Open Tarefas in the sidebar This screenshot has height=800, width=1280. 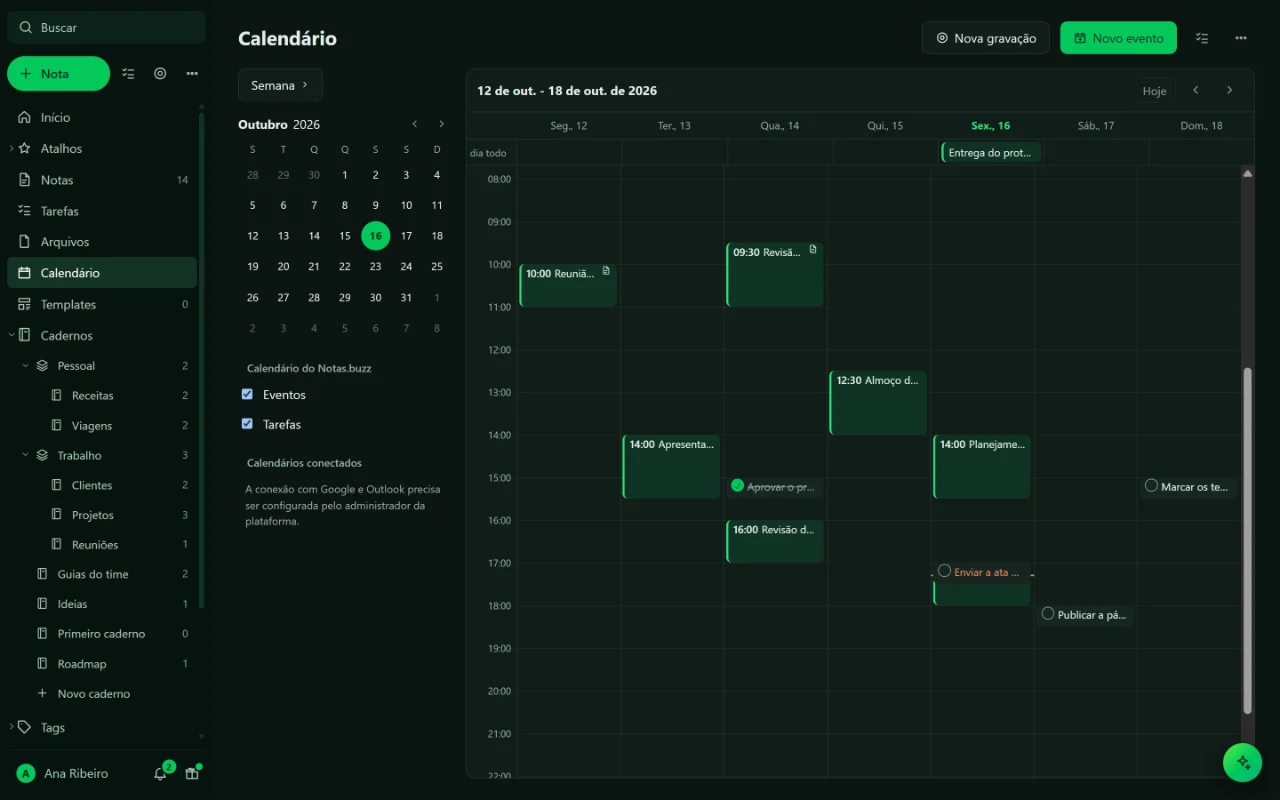tap(102, 211)
